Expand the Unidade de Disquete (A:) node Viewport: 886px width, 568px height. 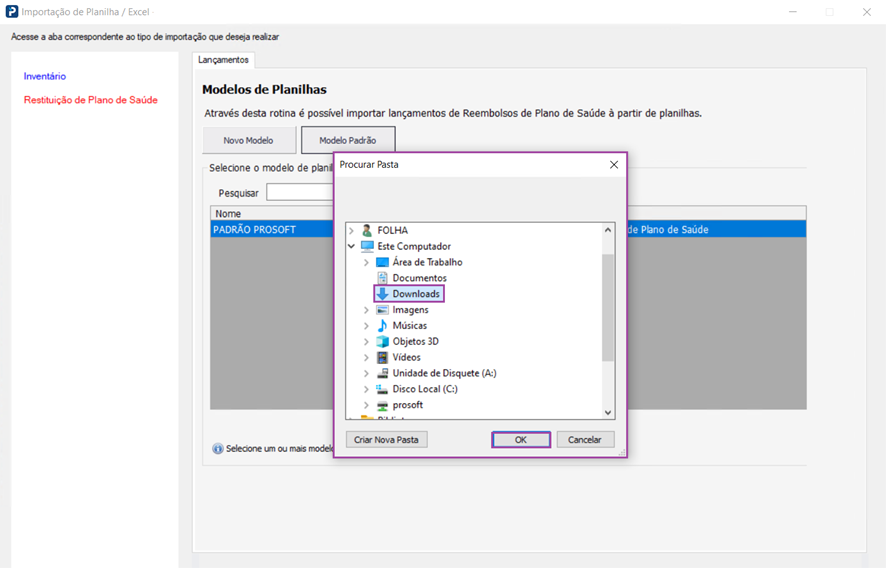(x=366, y=373)
